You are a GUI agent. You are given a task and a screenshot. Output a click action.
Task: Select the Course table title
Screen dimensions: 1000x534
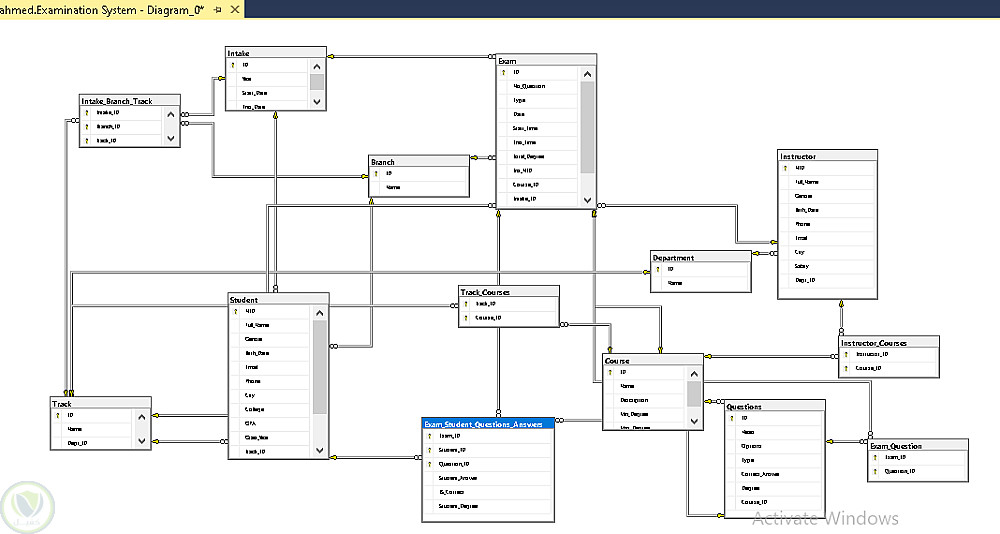[x=652, y=360]
